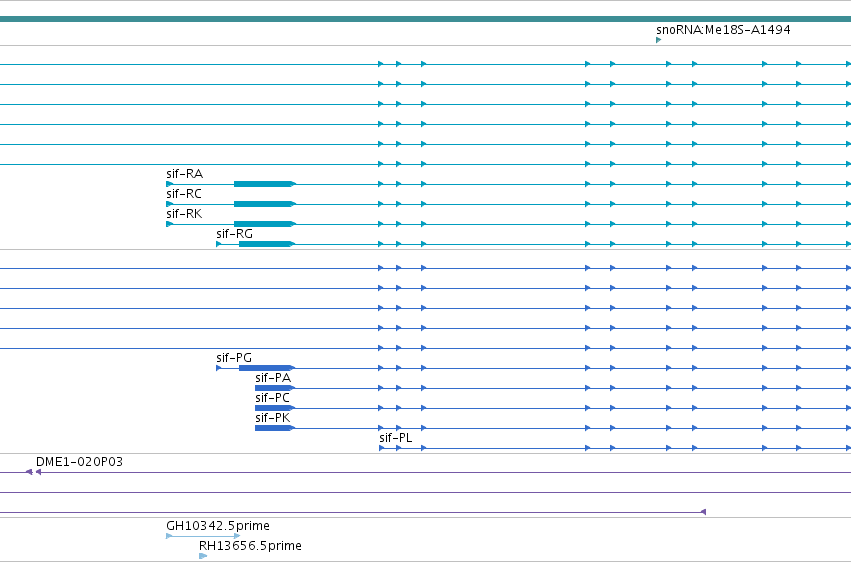Screen dimensions: 851x562
Task: Select the GH10342.5prime EST bar
Action: pos(203,536)
